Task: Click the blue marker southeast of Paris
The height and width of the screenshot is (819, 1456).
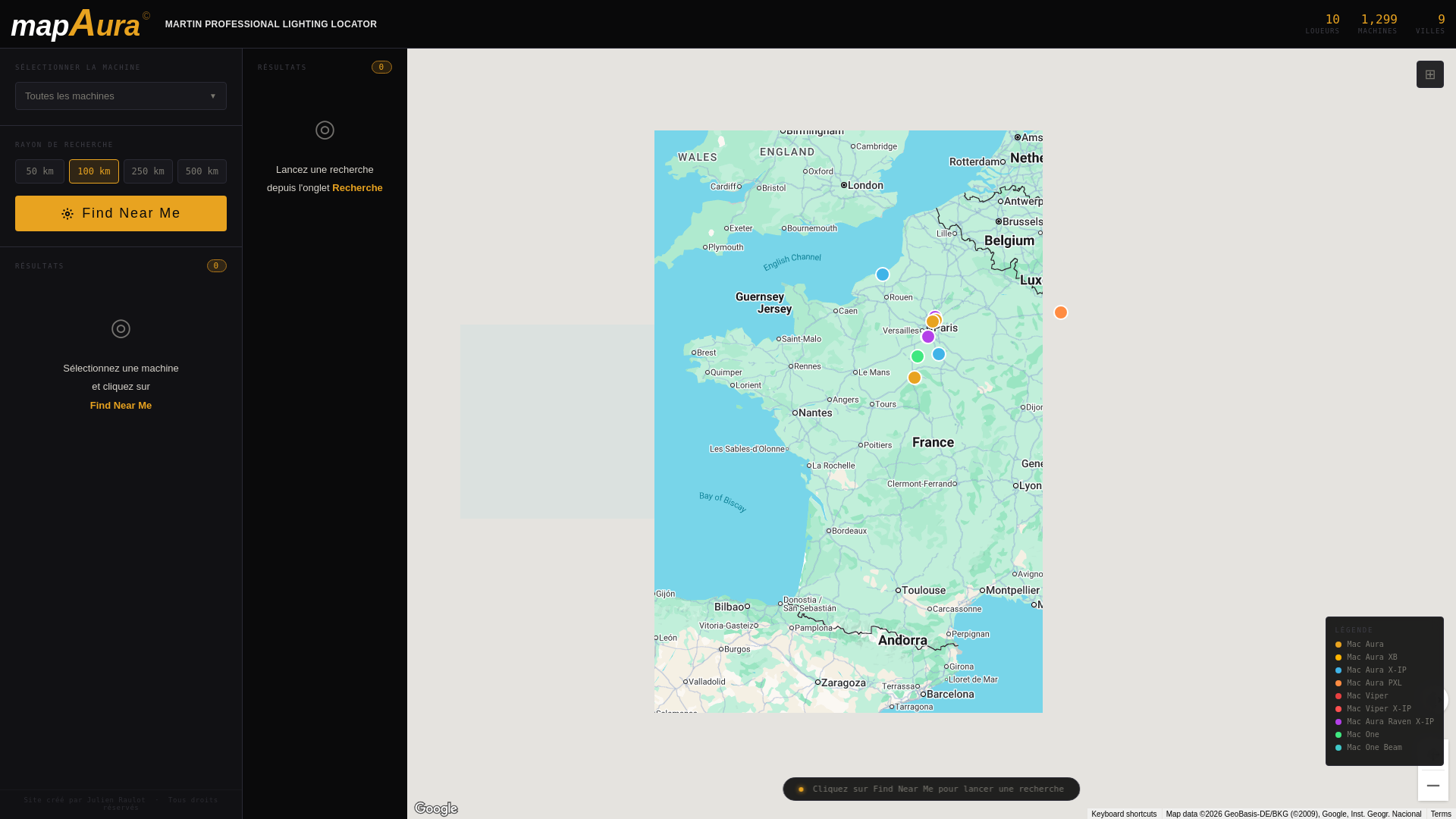Action: tap(939, 354)
